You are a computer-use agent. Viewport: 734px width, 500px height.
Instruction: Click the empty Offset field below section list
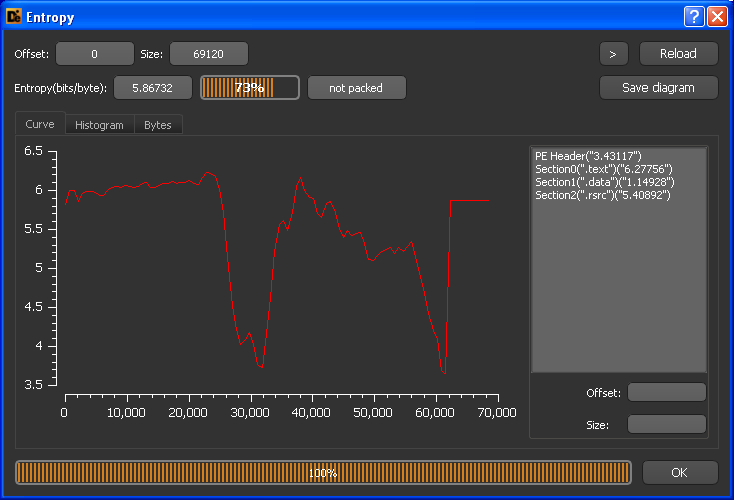[666, 392]
